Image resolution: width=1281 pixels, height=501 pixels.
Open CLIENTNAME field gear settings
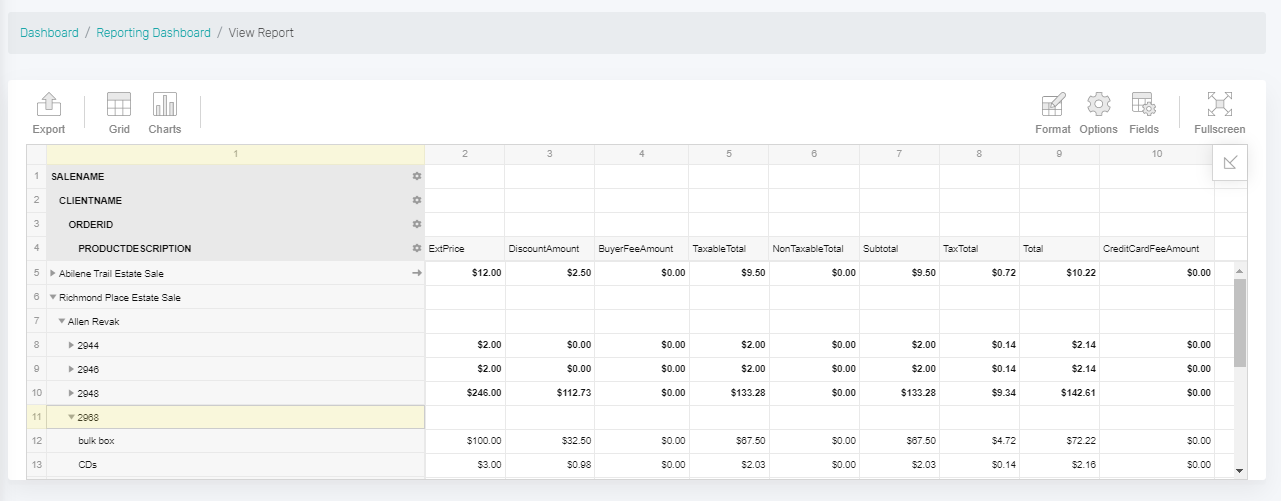(x=417, y=200)
